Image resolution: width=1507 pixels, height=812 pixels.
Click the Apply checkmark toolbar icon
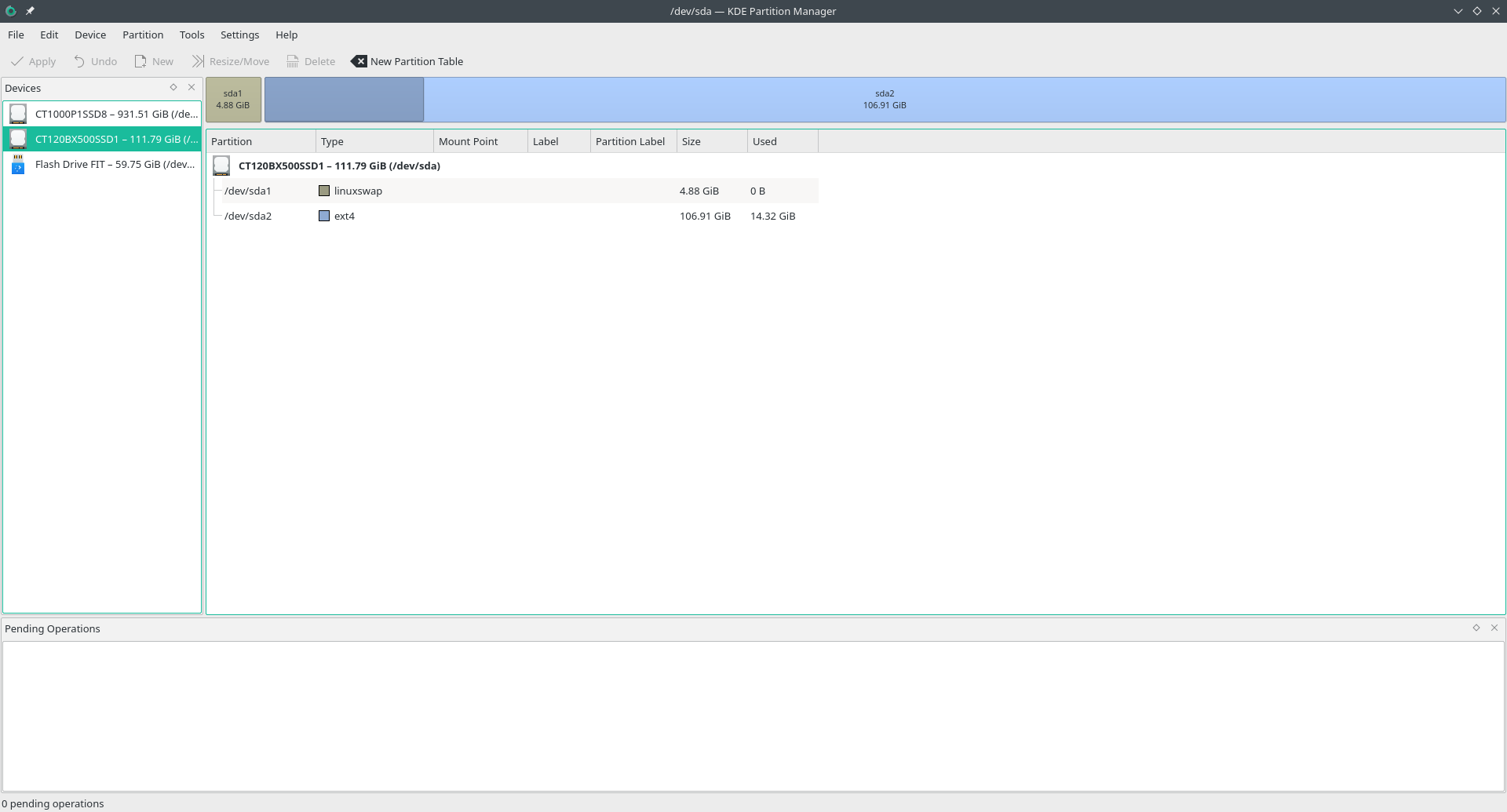(x=17, y=61)
